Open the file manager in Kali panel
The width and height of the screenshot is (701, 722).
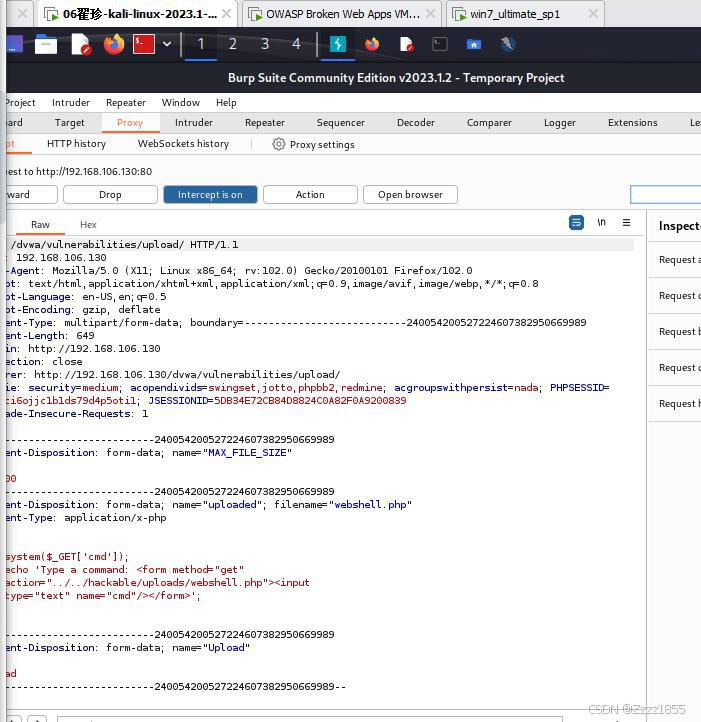[x=46, y=45]
